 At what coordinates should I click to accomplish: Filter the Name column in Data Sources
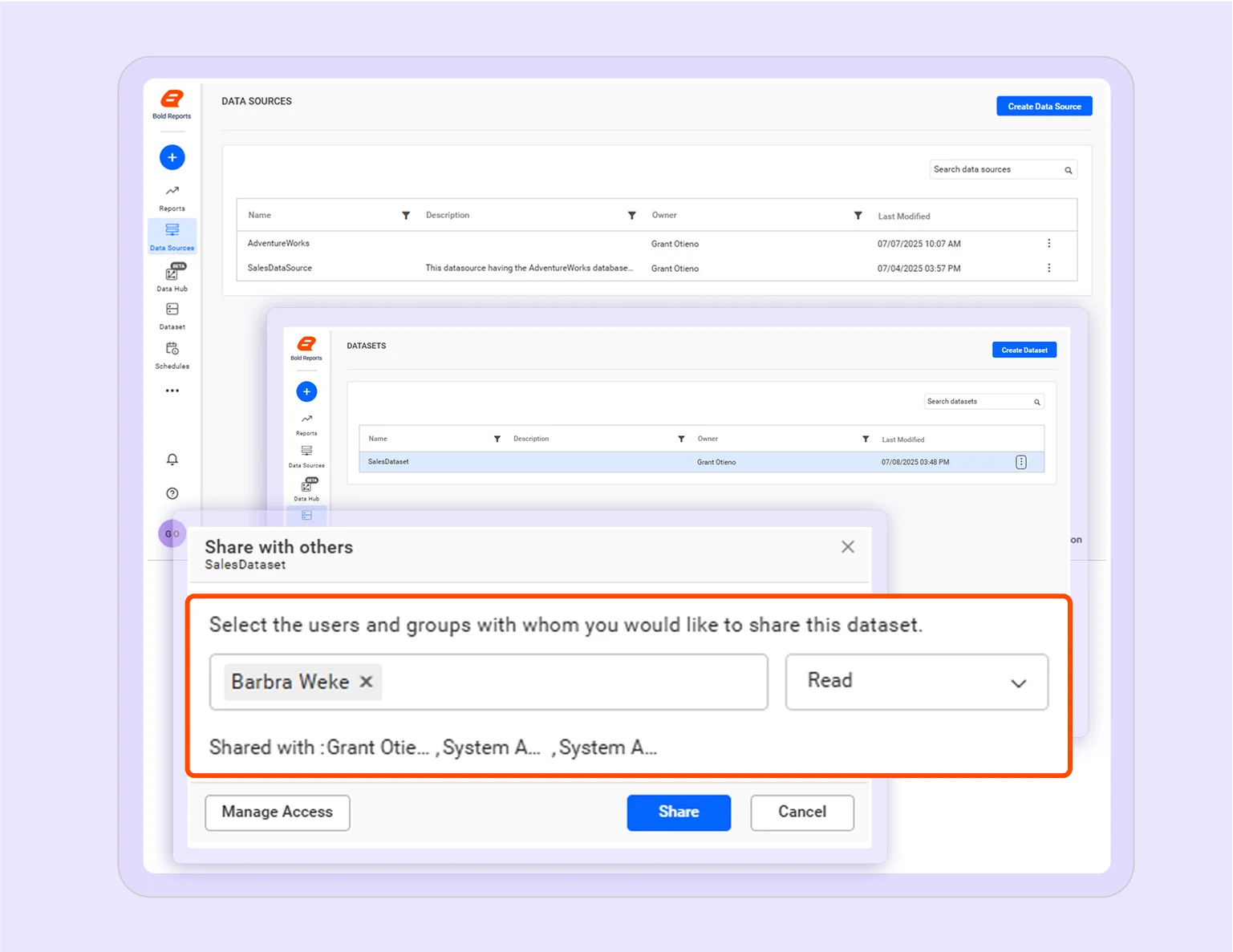406,215
